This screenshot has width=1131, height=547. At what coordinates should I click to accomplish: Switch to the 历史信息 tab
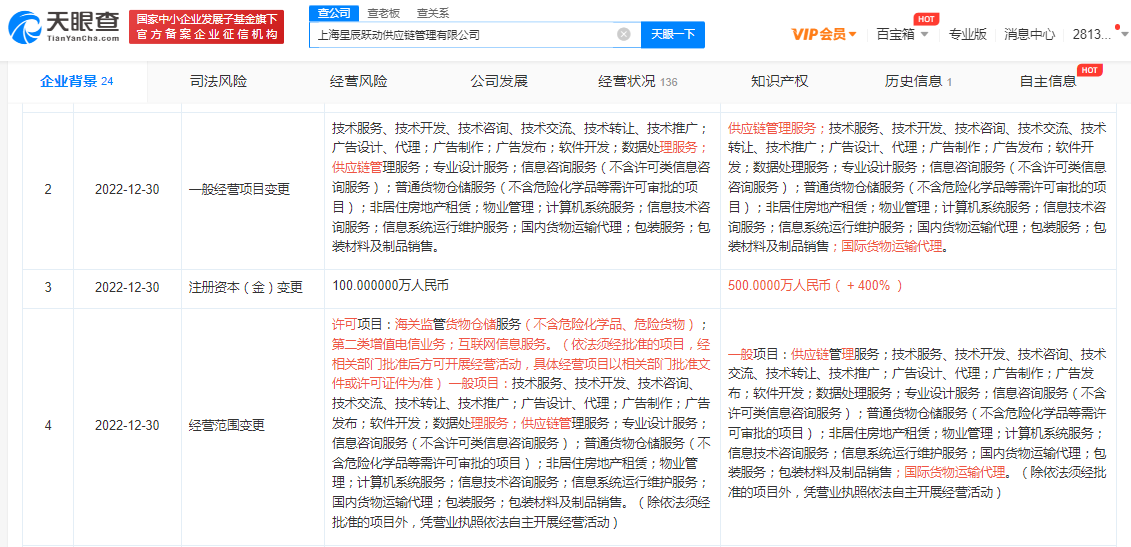(917, 81)
